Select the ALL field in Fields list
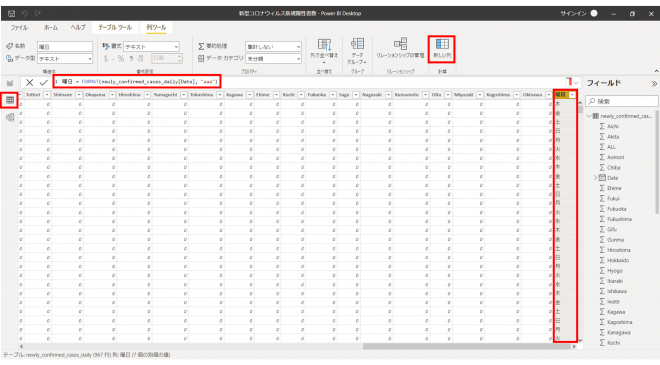 pos(611,147)
